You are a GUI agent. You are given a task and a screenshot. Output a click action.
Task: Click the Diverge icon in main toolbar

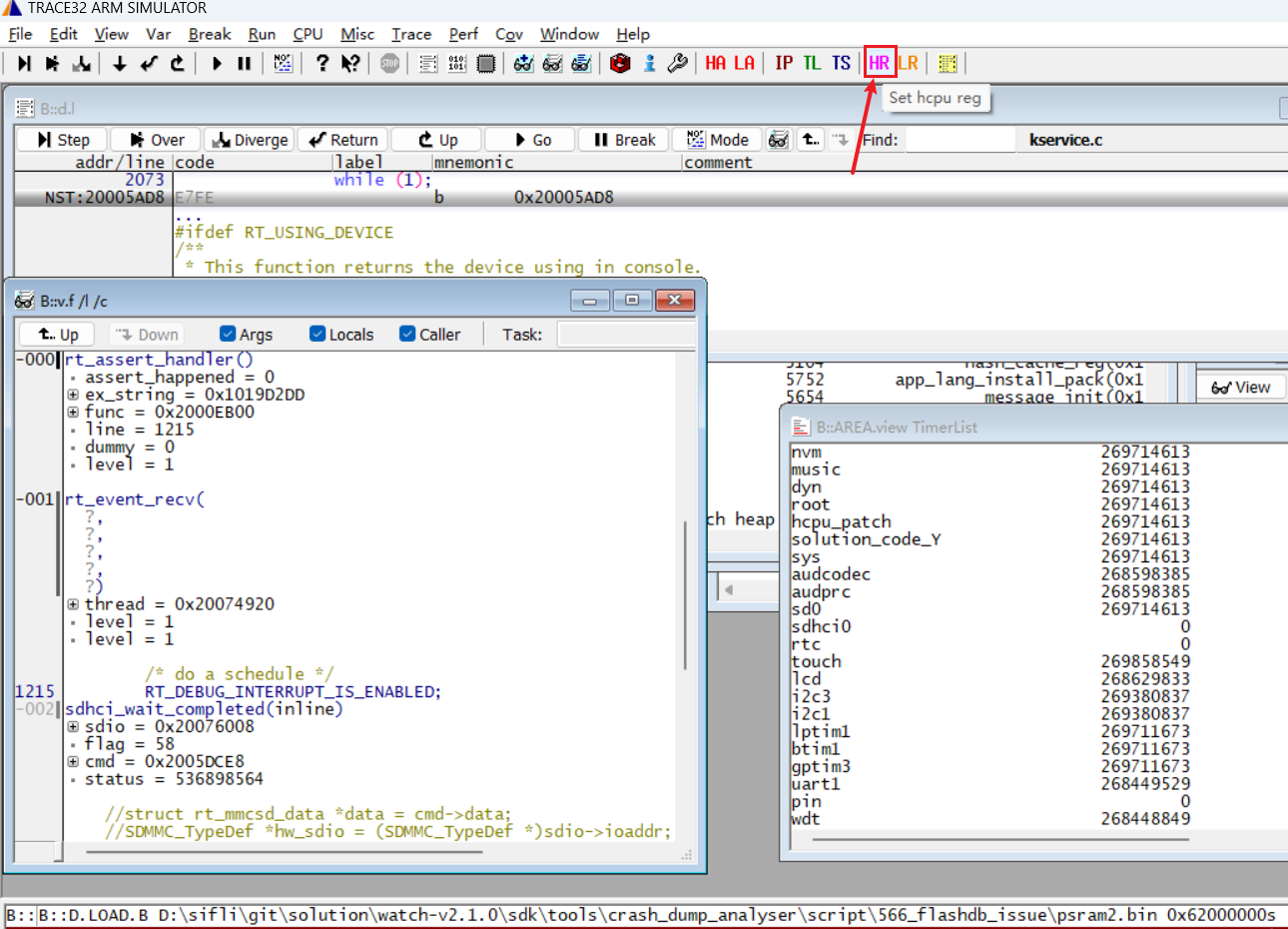82,63
